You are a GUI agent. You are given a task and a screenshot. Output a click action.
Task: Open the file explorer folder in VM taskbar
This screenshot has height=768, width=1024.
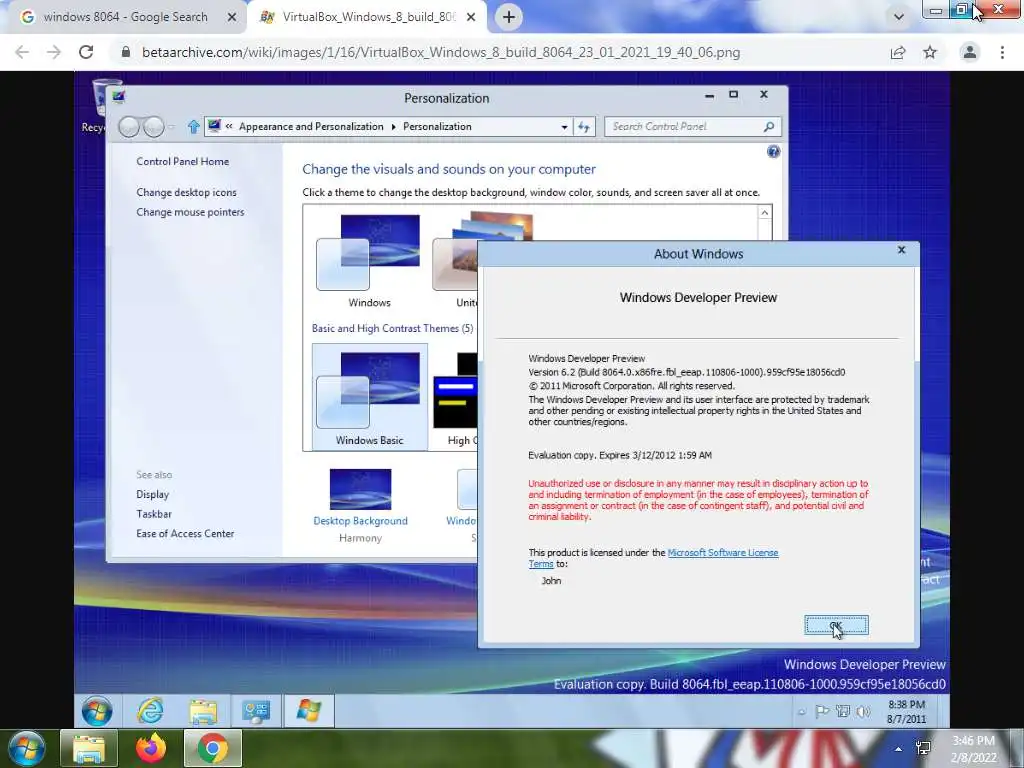203,711
